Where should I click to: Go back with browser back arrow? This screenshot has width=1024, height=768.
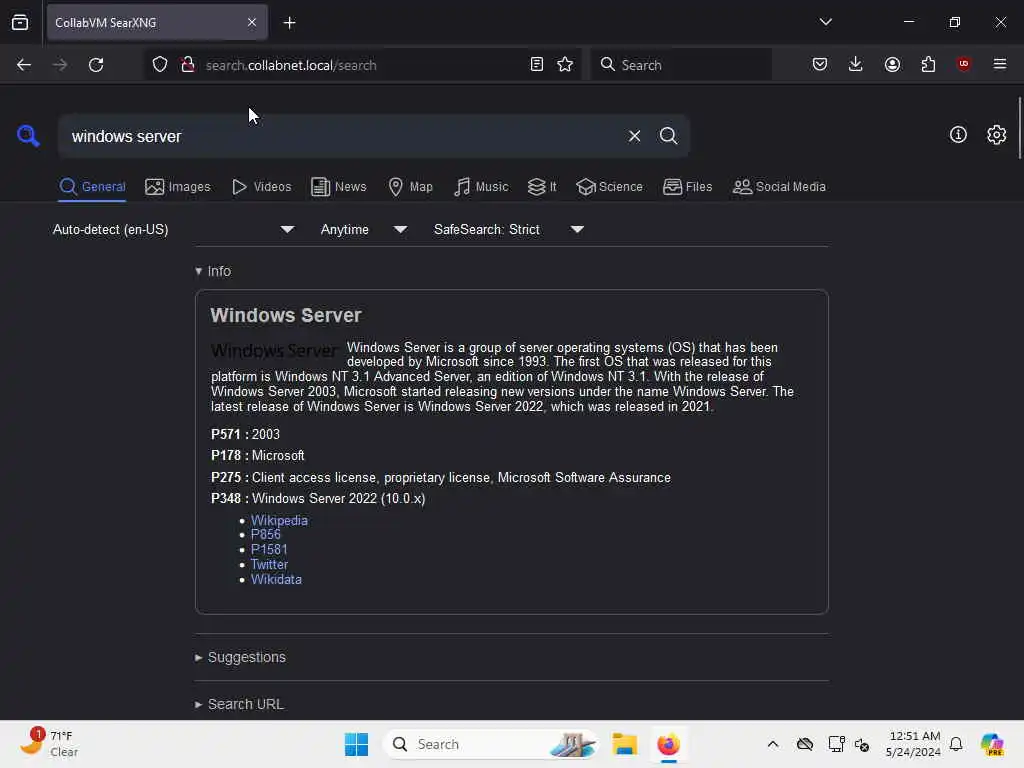pyautogui.click(x=24, y=65)
